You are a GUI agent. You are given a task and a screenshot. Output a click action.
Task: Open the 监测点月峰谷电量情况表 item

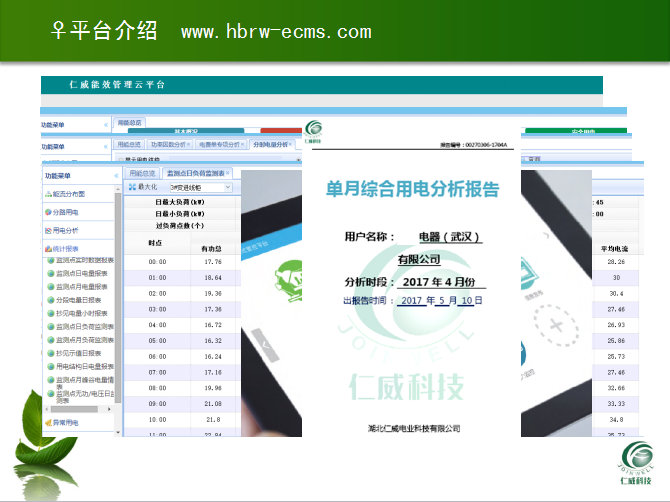[85, 382]
